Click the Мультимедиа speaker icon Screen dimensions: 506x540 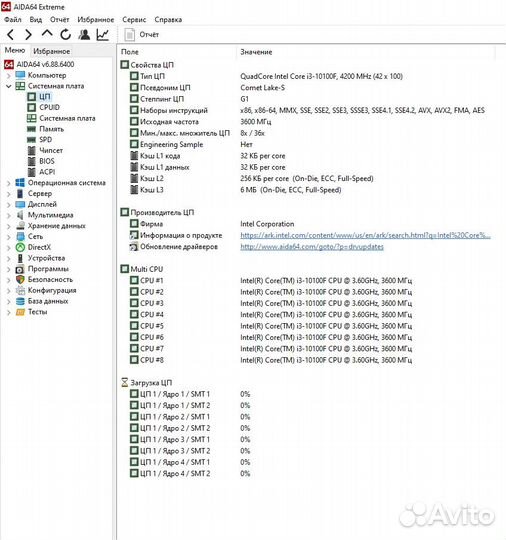pos(20,215)
